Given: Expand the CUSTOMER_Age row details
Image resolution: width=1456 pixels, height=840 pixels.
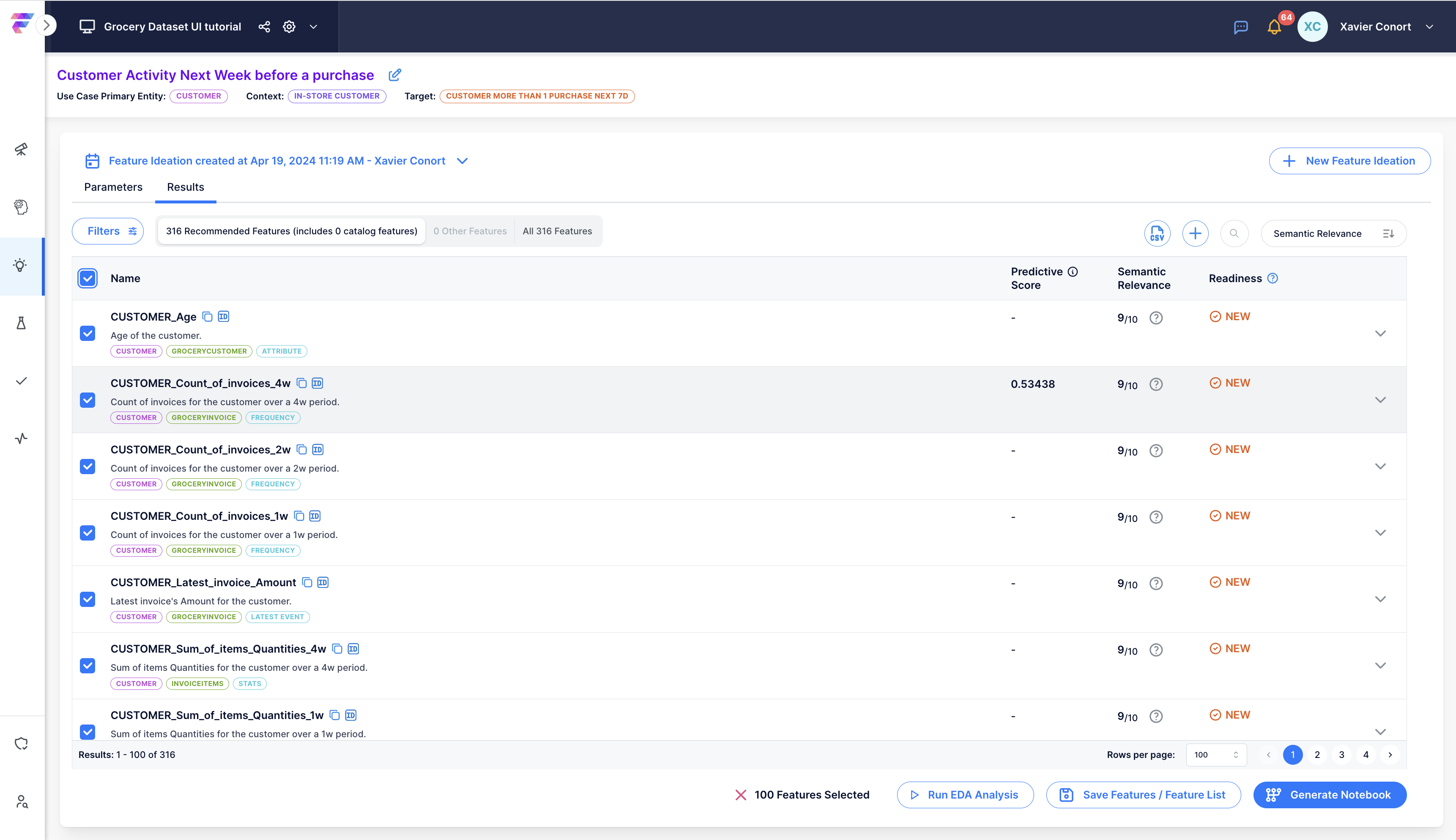Looking at the screenshot, I should click(x=1380, y=333).
